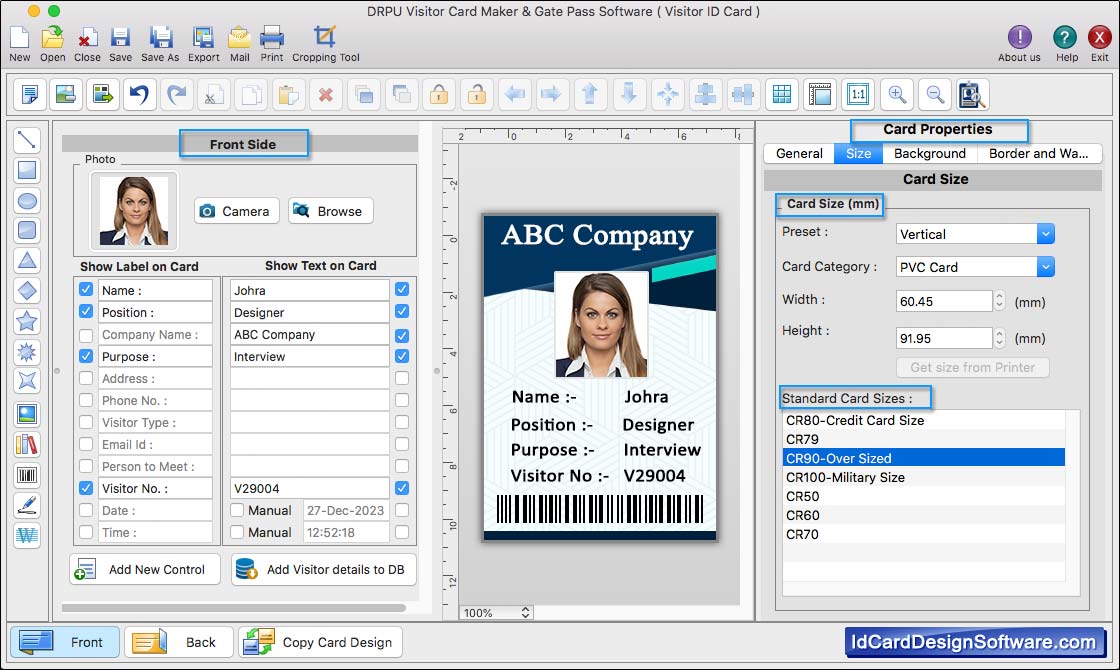1120x670 pixels.
Task: Select CR80-Credit Card Size from list
Action: click(924, 420)
